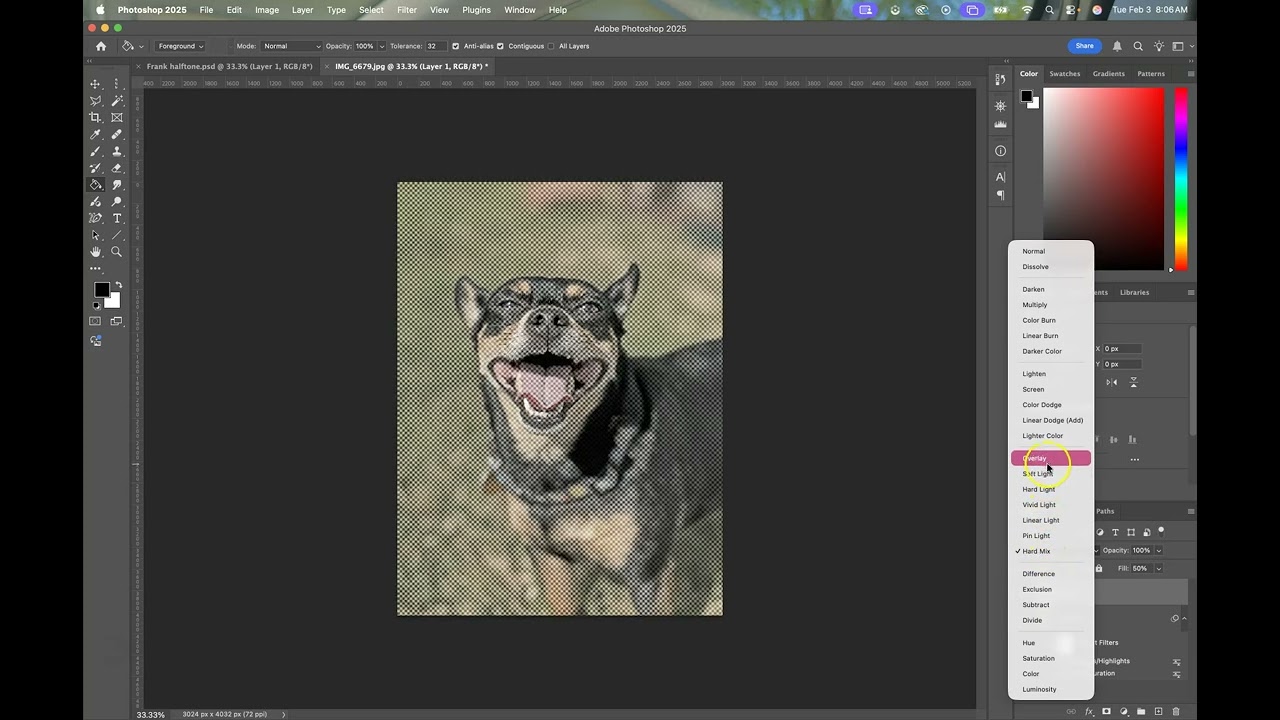Image resolution: width=1280 pixels, height=720 pixels.
Task: Reset default foreground and background colors
Action: pyautogui.click(x=96, y=306)
